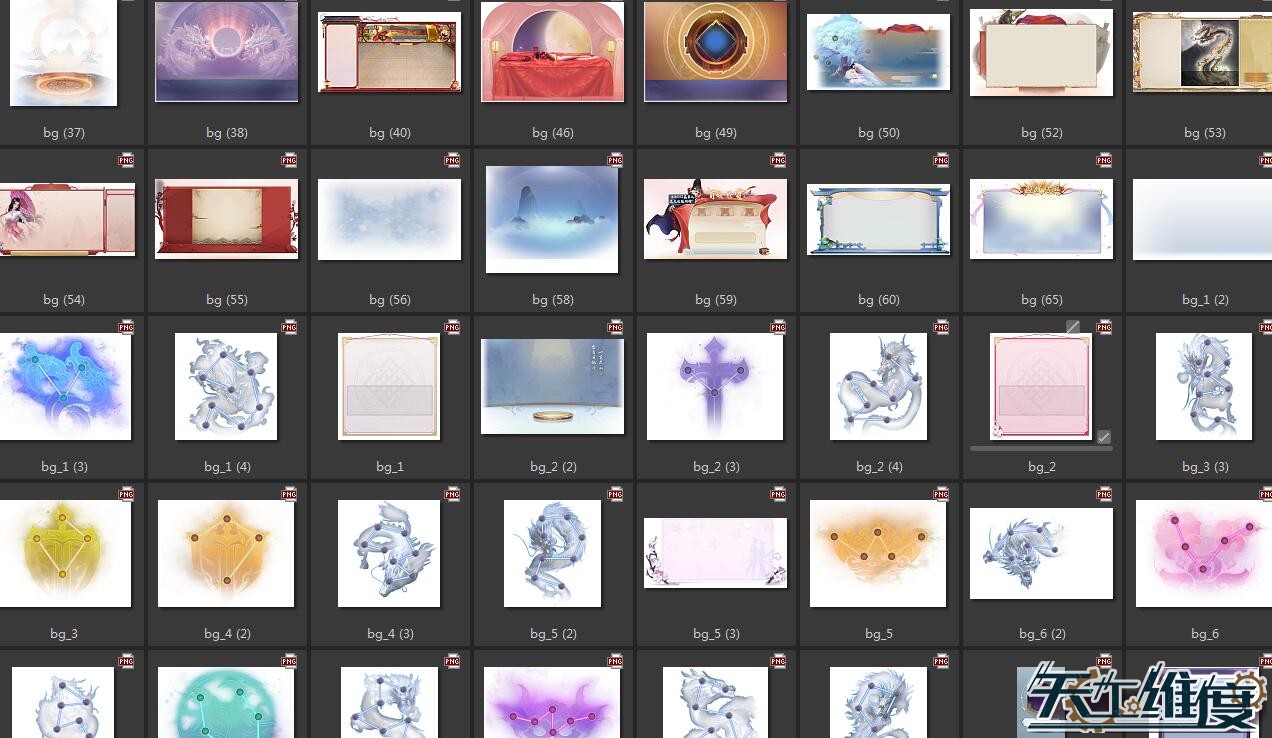Click the PNG icon on bg_2 (3)
The height and width of the screenshot is (738, 1272).
coord(778,327)
